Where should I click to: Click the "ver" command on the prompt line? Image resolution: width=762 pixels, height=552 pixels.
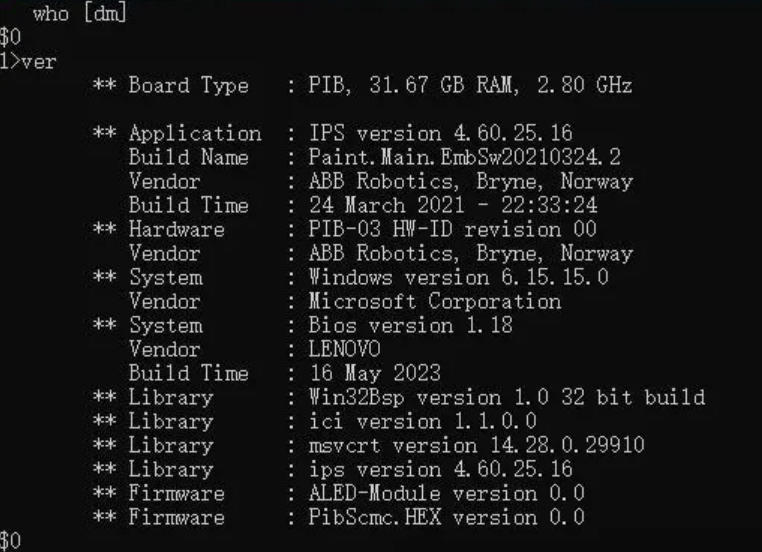click(39, 62)
